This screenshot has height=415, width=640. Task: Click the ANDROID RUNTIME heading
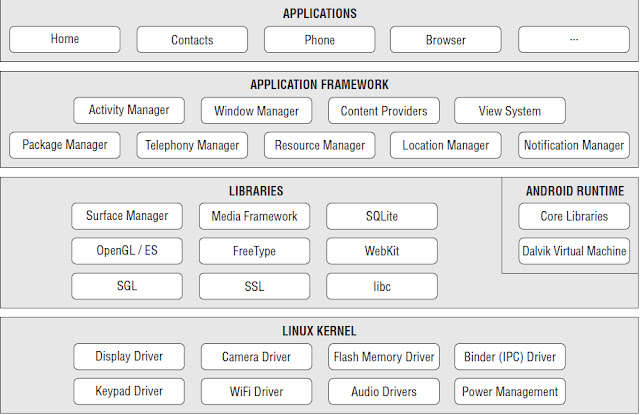pos(575,191)
